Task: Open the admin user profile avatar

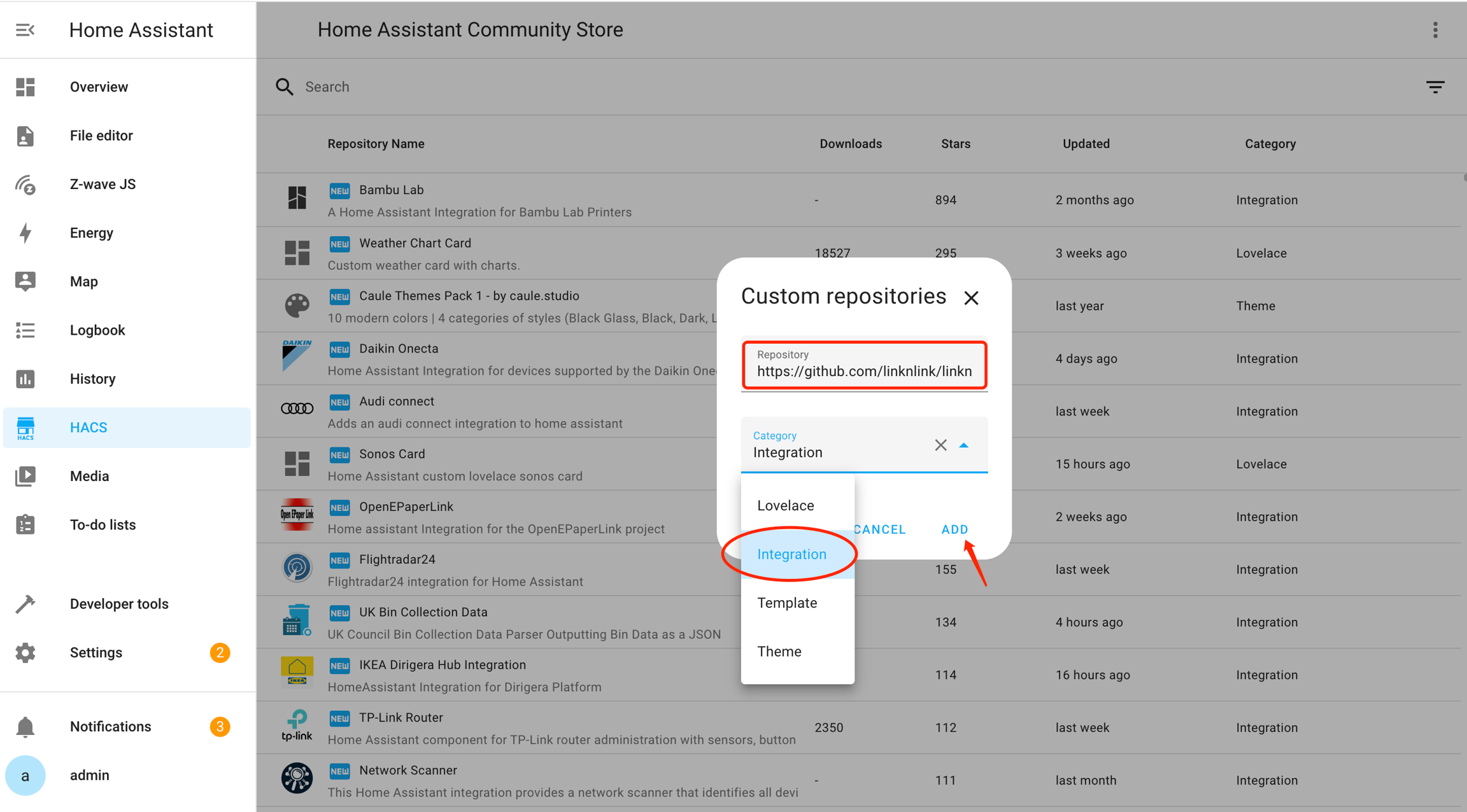Action: [25, 775]
